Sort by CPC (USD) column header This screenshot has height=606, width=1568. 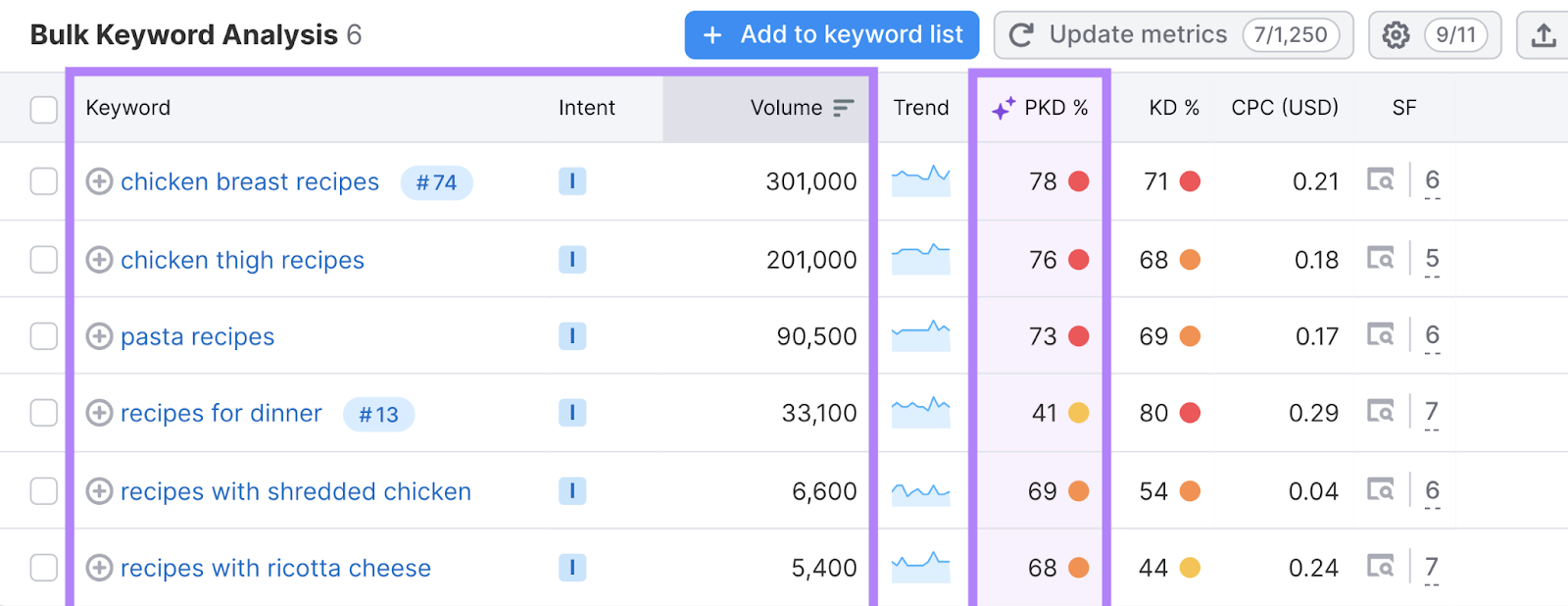(x=1285, y=108)
